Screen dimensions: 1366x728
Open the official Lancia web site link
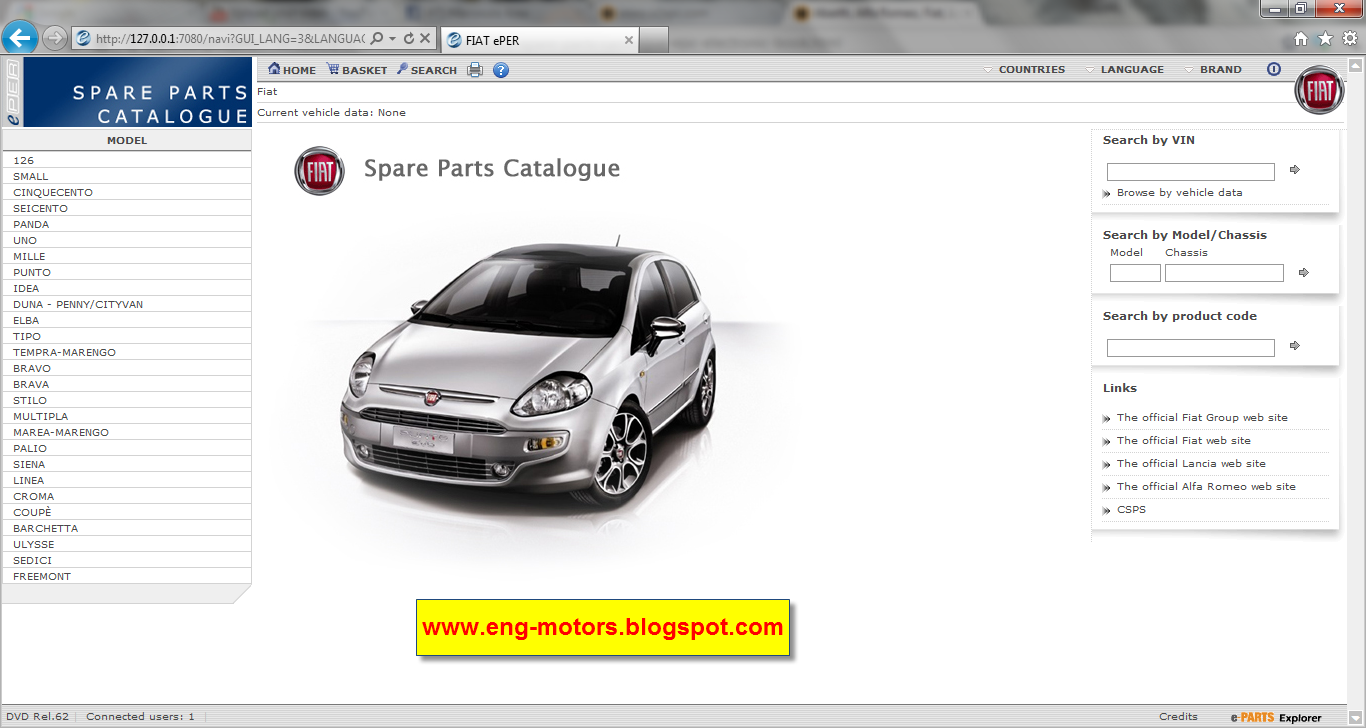(1191, 464)
